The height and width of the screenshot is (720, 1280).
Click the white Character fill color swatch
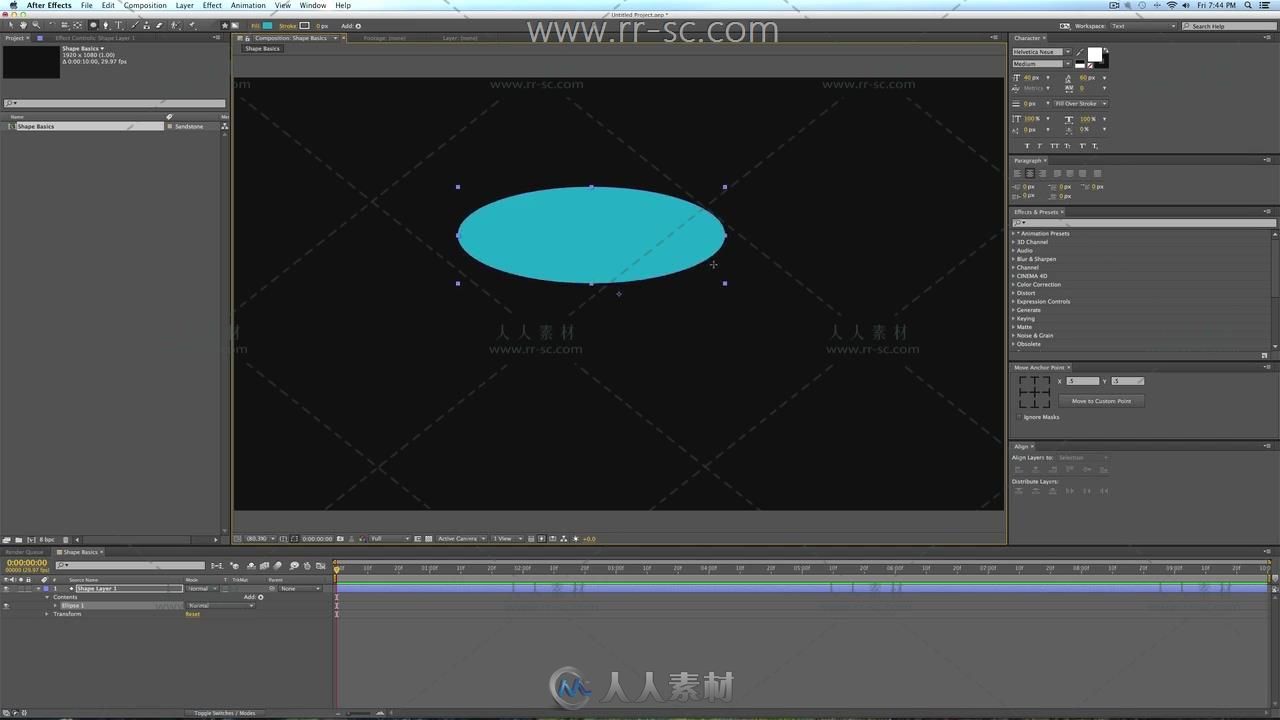click(x=1095, y=54)
